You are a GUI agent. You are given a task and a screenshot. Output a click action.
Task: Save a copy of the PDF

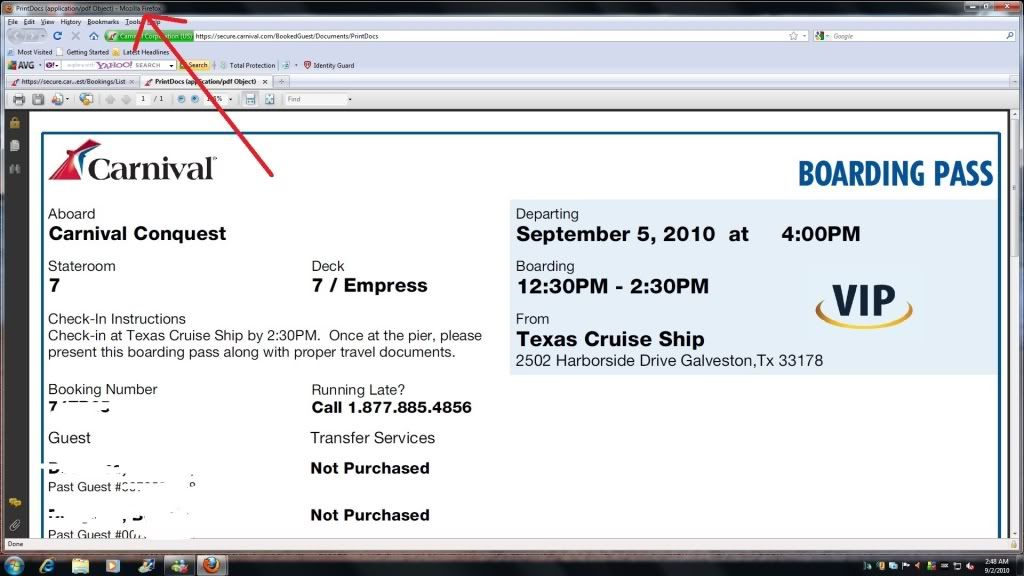pos(38,99)
